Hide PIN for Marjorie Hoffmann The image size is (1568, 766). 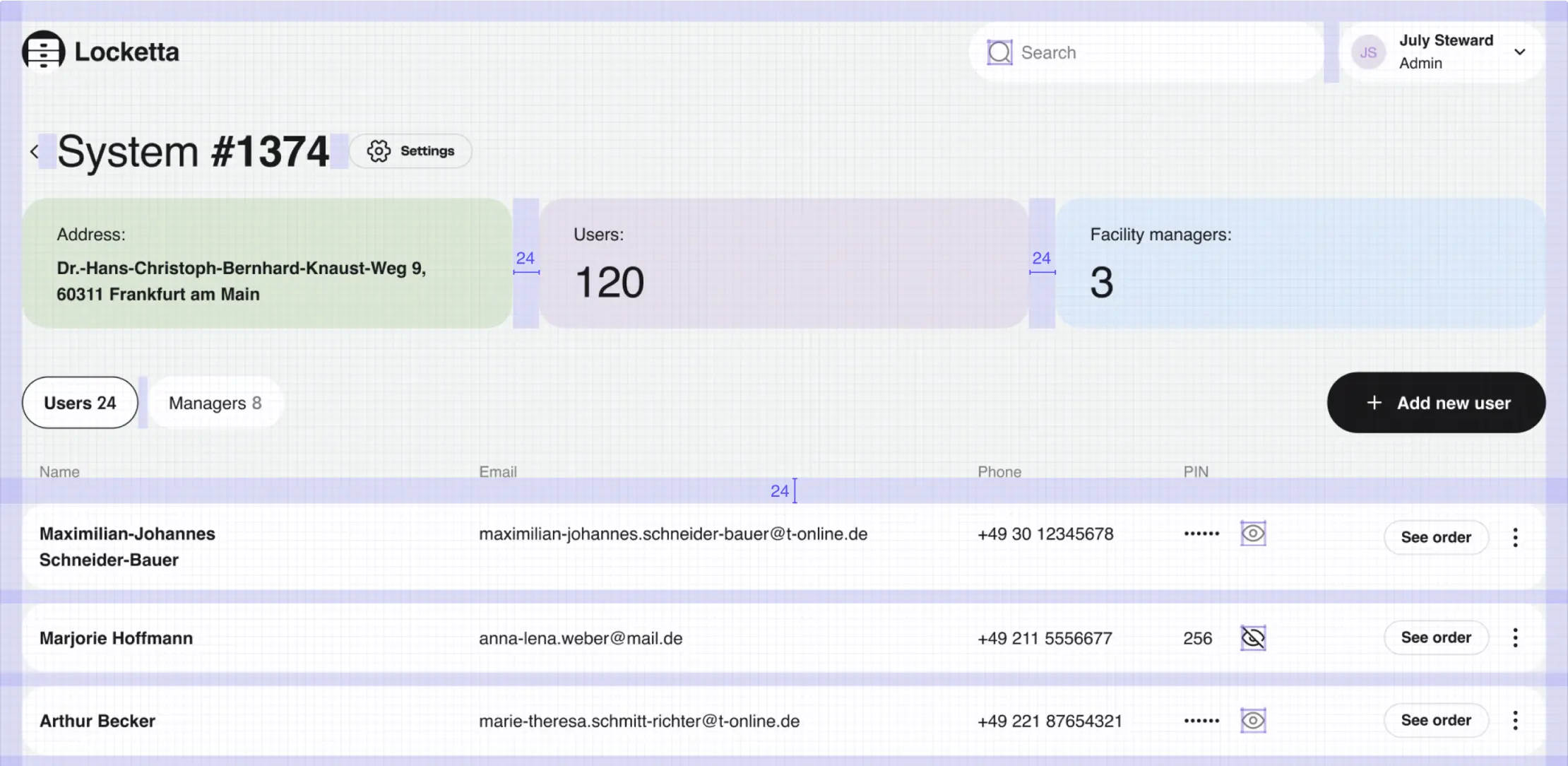[x=1253, y=638]
